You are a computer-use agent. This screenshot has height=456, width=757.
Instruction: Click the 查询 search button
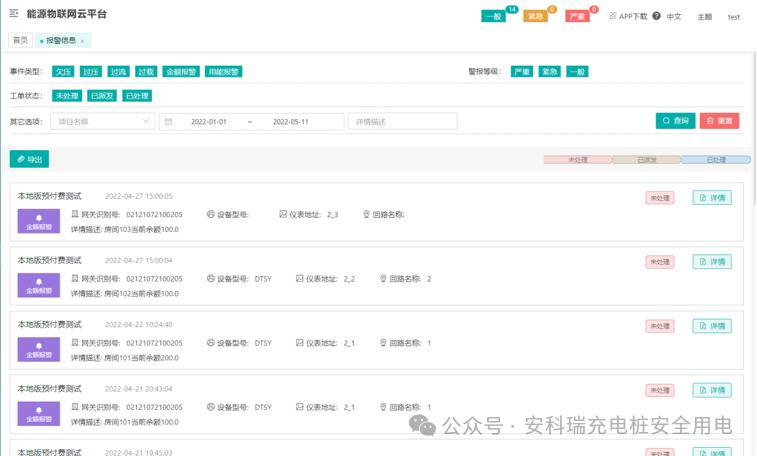pyautogui.click(x=675, y=121)
